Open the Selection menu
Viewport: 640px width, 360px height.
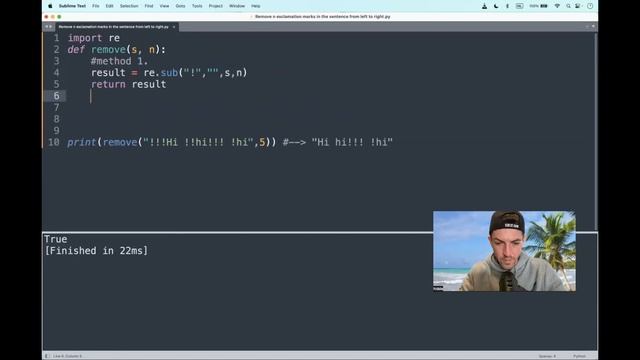coord(129,6)
